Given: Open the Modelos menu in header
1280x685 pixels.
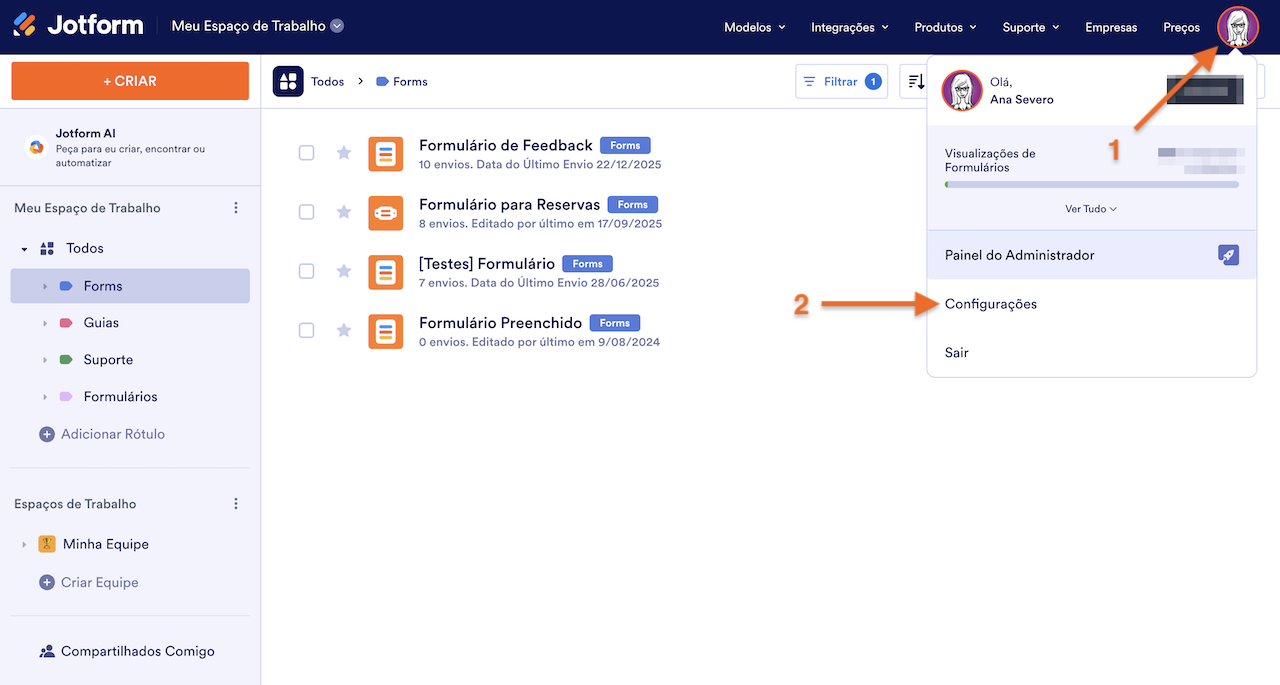Looking at the screenshot, I should tap(754, 27).
